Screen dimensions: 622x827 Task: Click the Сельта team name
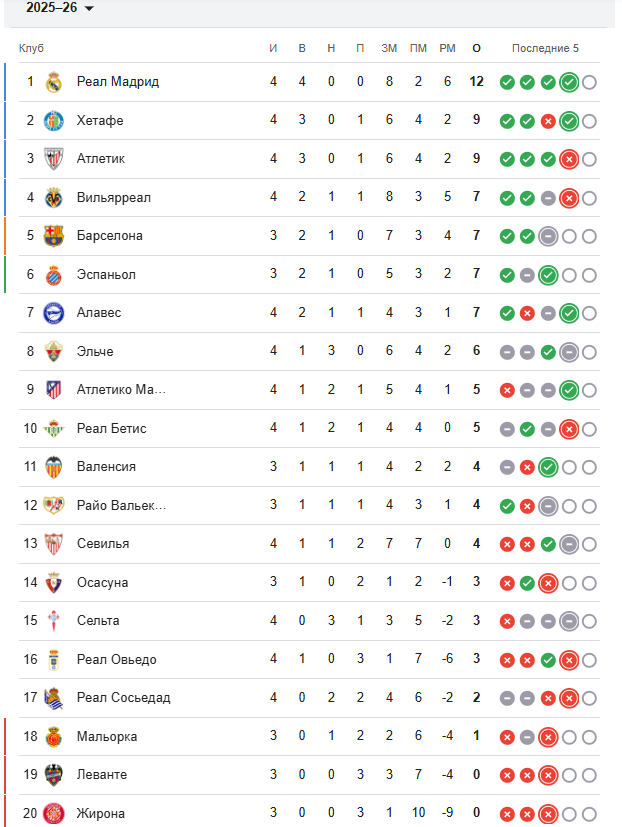[98, 621]
